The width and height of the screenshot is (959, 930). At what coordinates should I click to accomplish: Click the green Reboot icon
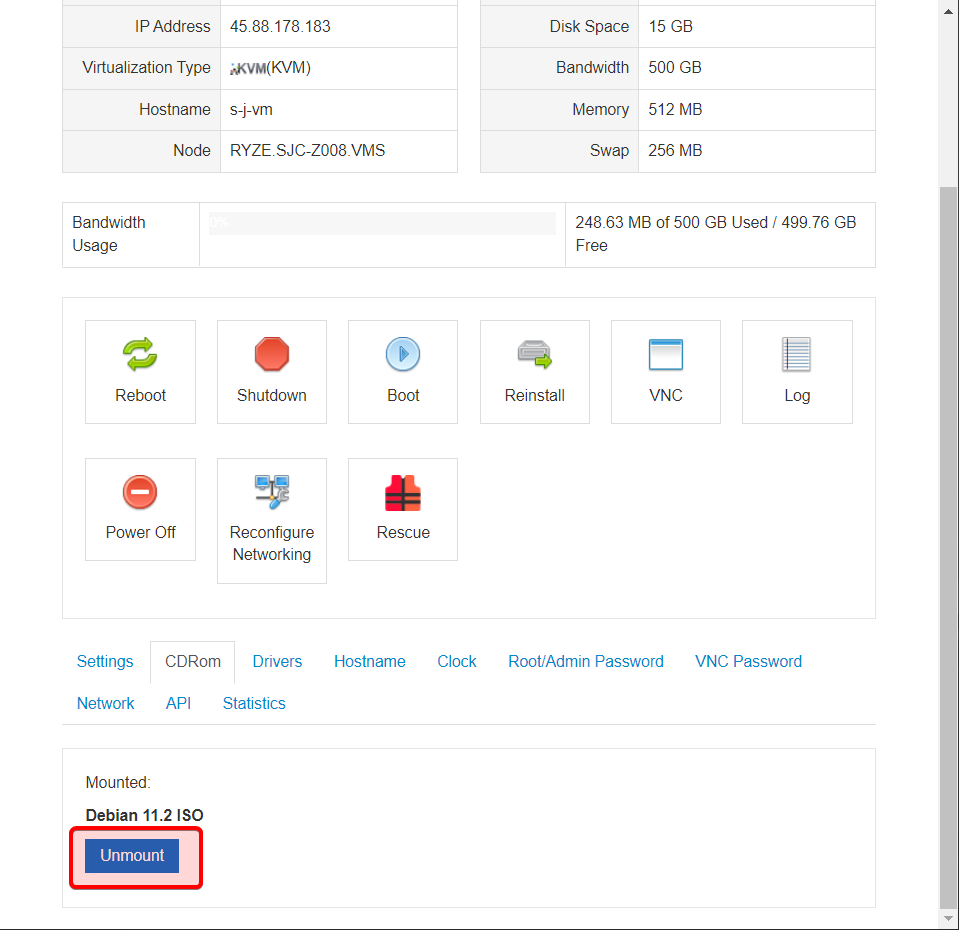[140, 355]
